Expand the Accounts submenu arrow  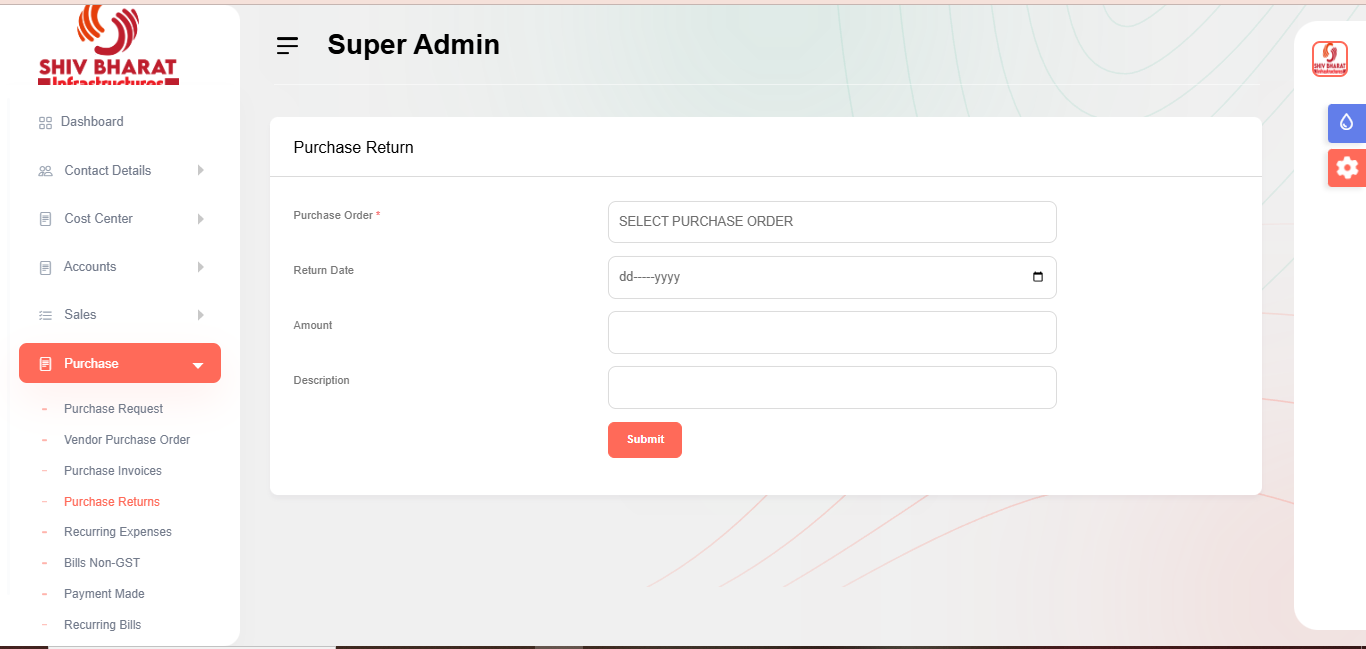pos(200,267)
